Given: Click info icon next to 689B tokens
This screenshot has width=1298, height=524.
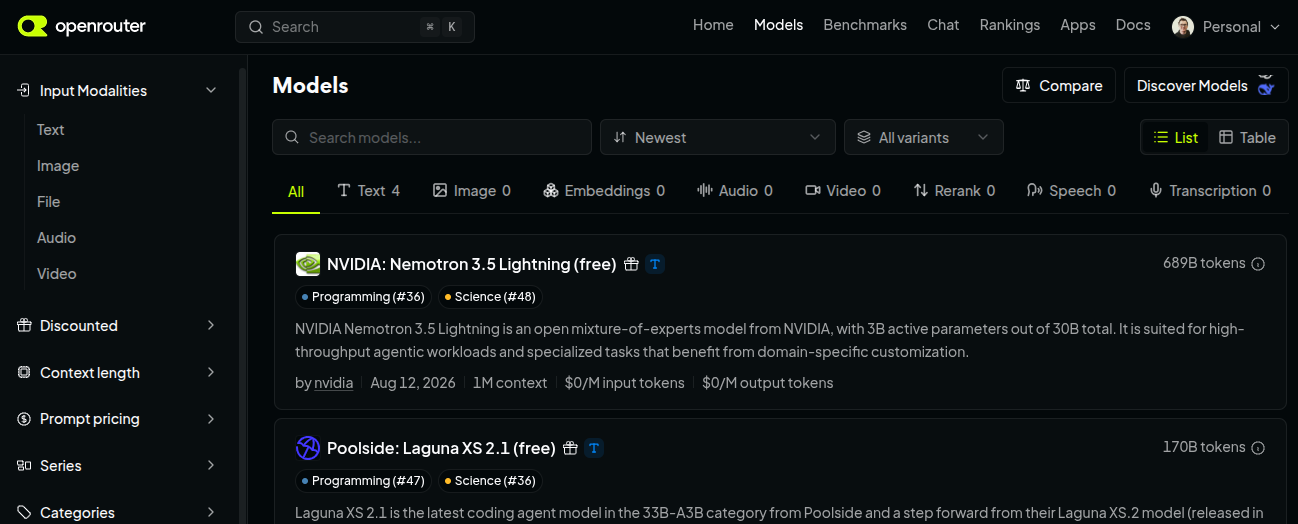Looking at the screenshot, I should [x=1258, y=264].
